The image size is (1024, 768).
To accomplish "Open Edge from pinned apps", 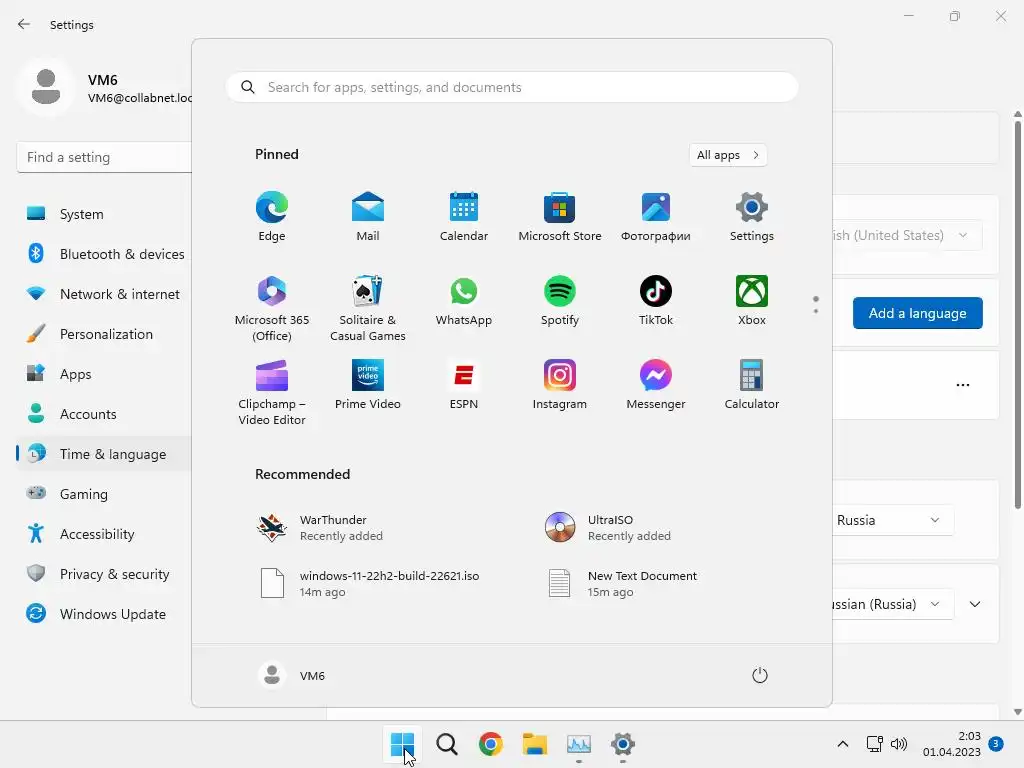I will tap(272, 216).
